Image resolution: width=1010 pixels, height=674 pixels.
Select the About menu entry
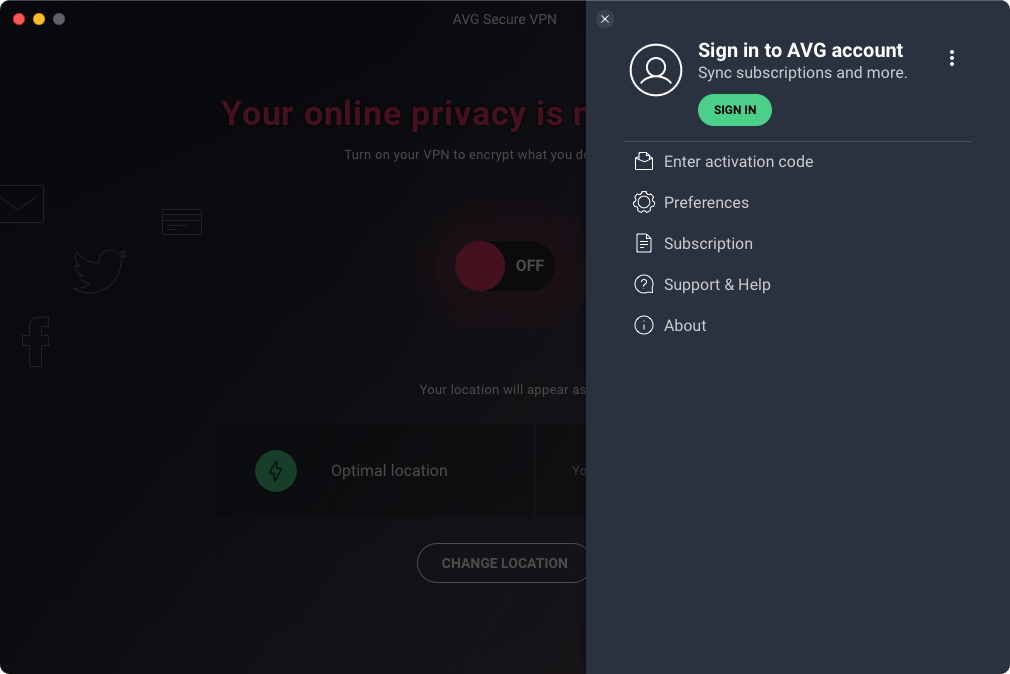tap(685, 325)
